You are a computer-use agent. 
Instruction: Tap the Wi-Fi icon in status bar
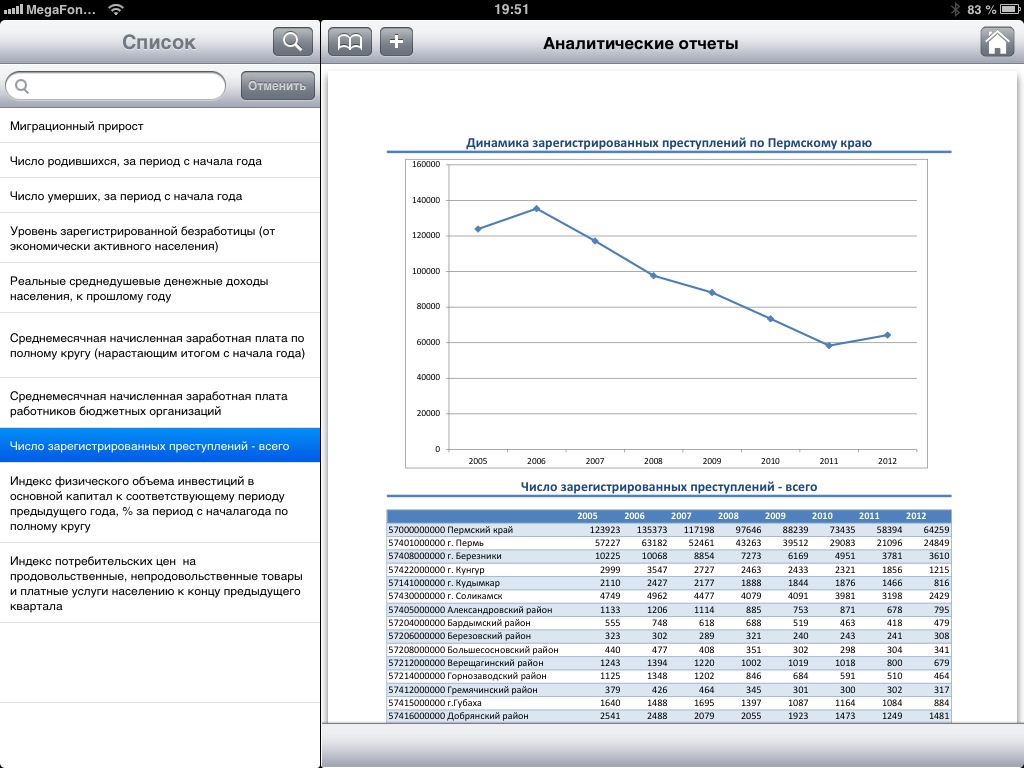(x=116, y=9)
